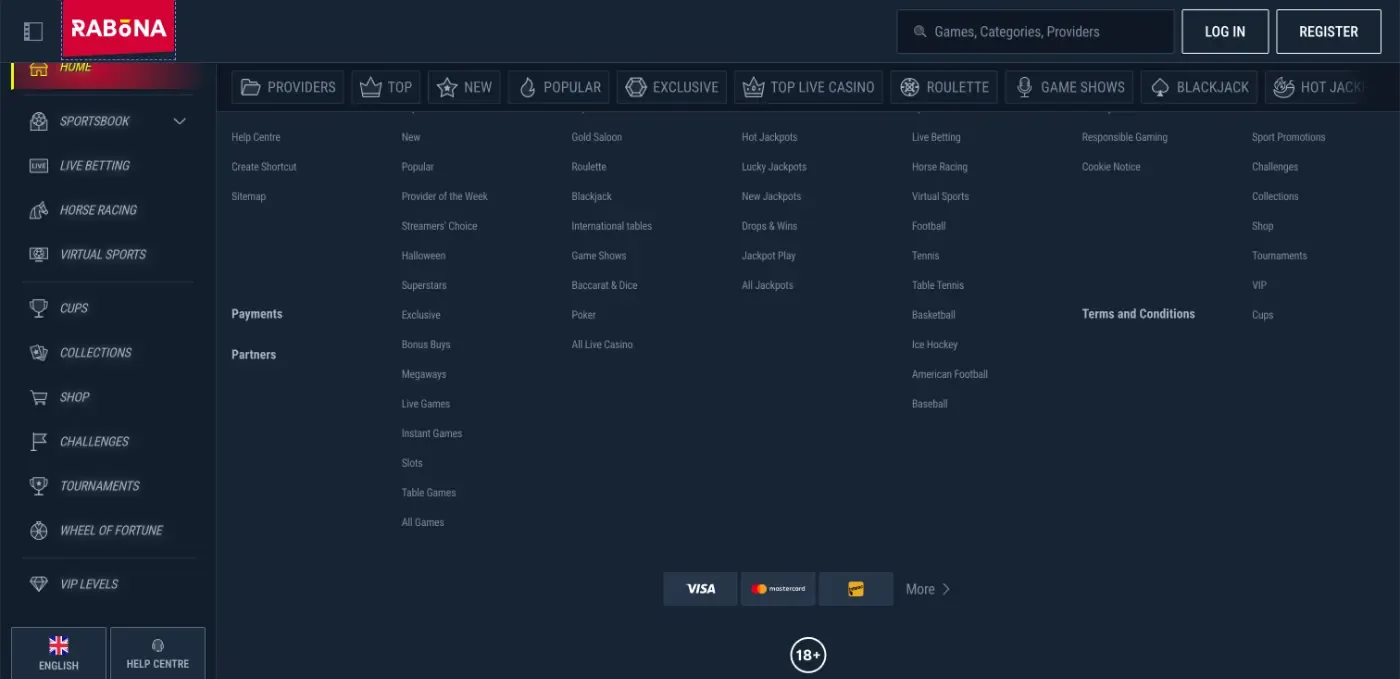Select the Top Live Casino tab
The image size is (1400, 679).
pos(808,87)
